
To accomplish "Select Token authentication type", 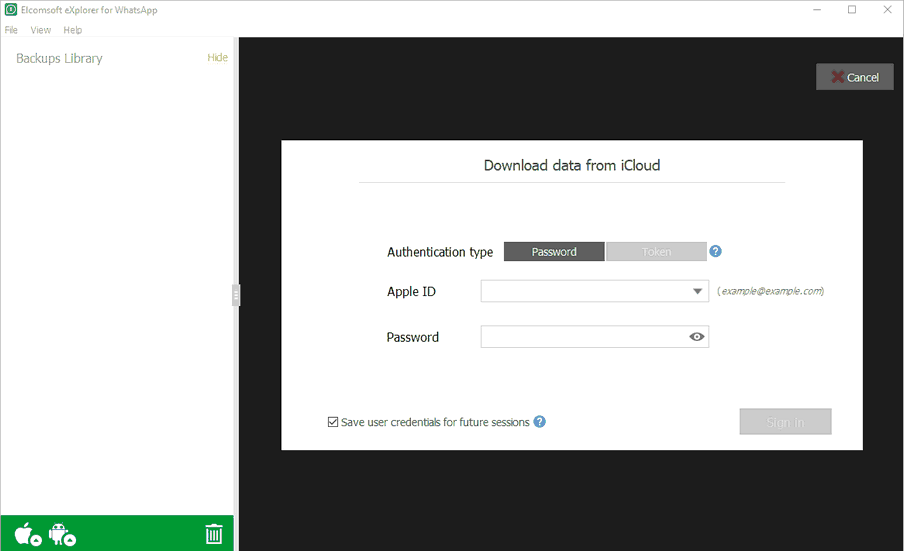I will 656,252.
